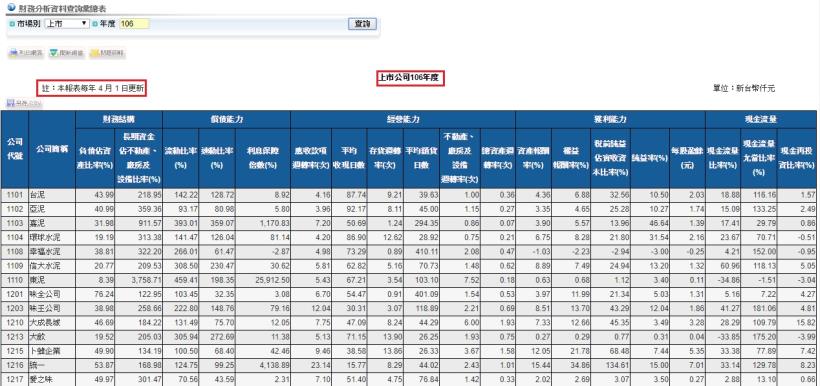Click the open-in-new-window green icon button
Screen dimensions: 820x386
point(66,53)
